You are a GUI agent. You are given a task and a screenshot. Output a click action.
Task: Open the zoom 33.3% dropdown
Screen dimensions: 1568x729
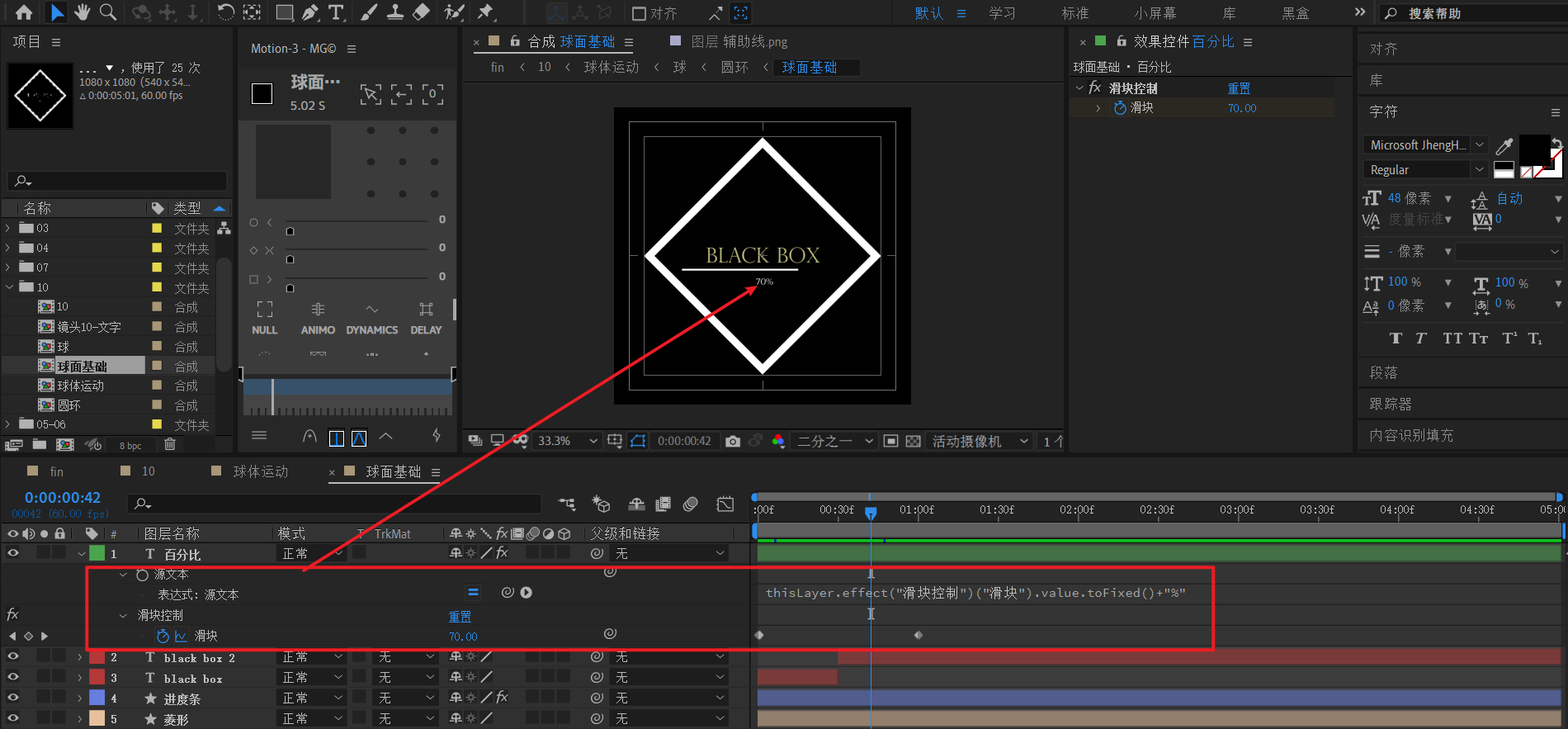(567, 441)
